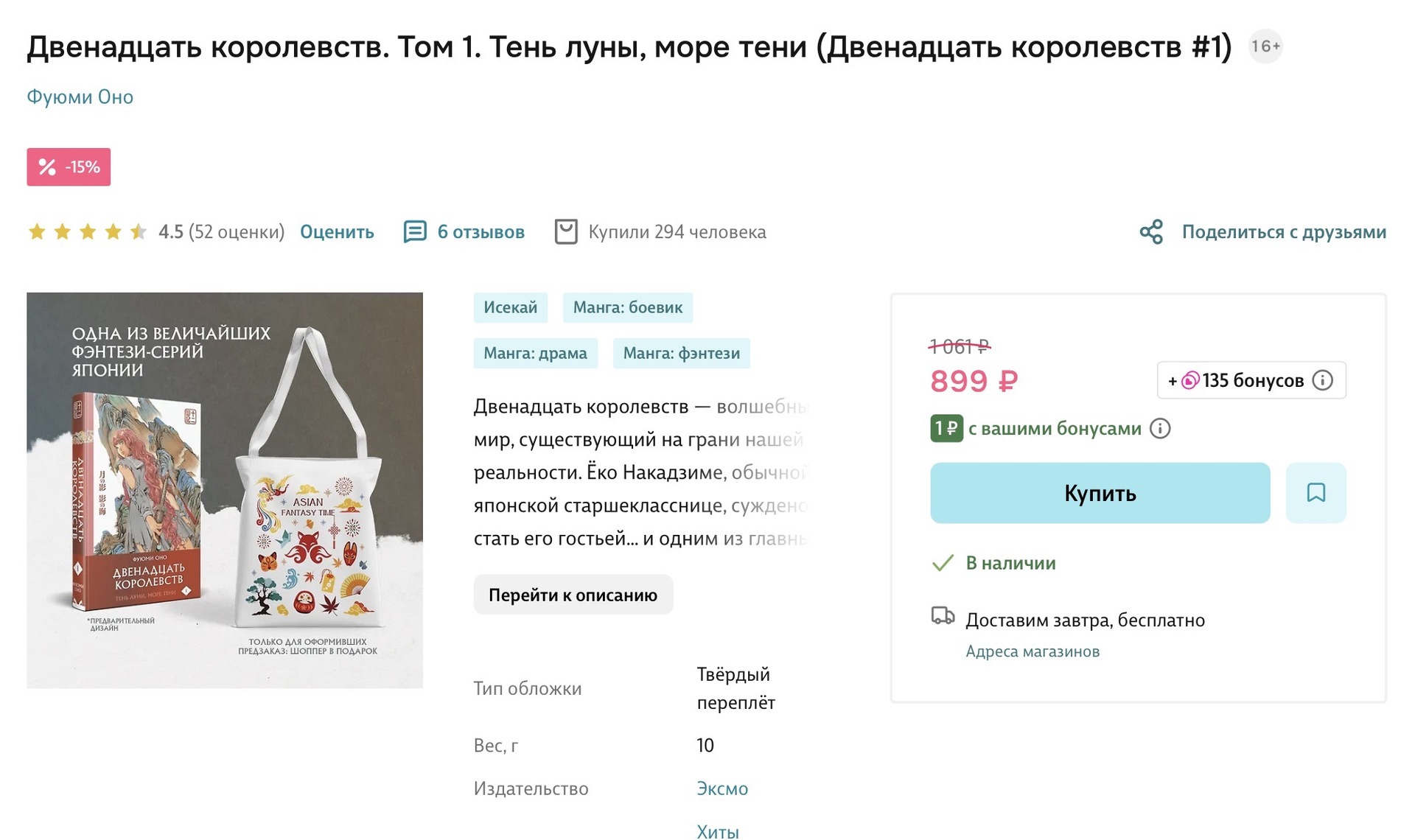The width and height of the screenshot is (1415, 840).
Task: Click the share with friends icon
Action: coord(1151,232)
